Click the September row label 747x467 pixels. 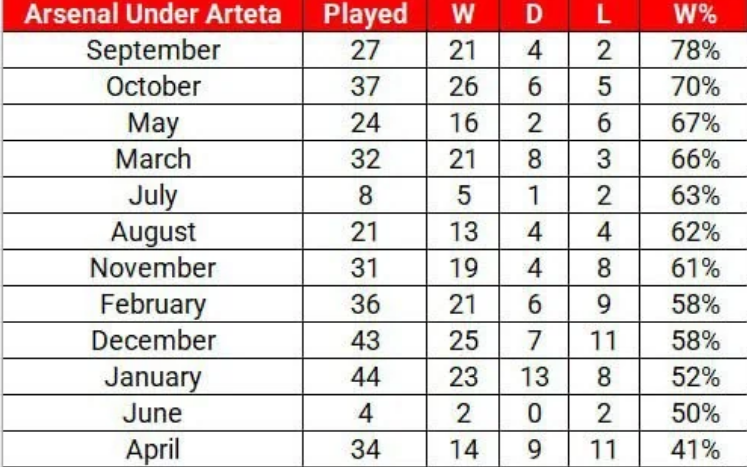tap(153, 50)
